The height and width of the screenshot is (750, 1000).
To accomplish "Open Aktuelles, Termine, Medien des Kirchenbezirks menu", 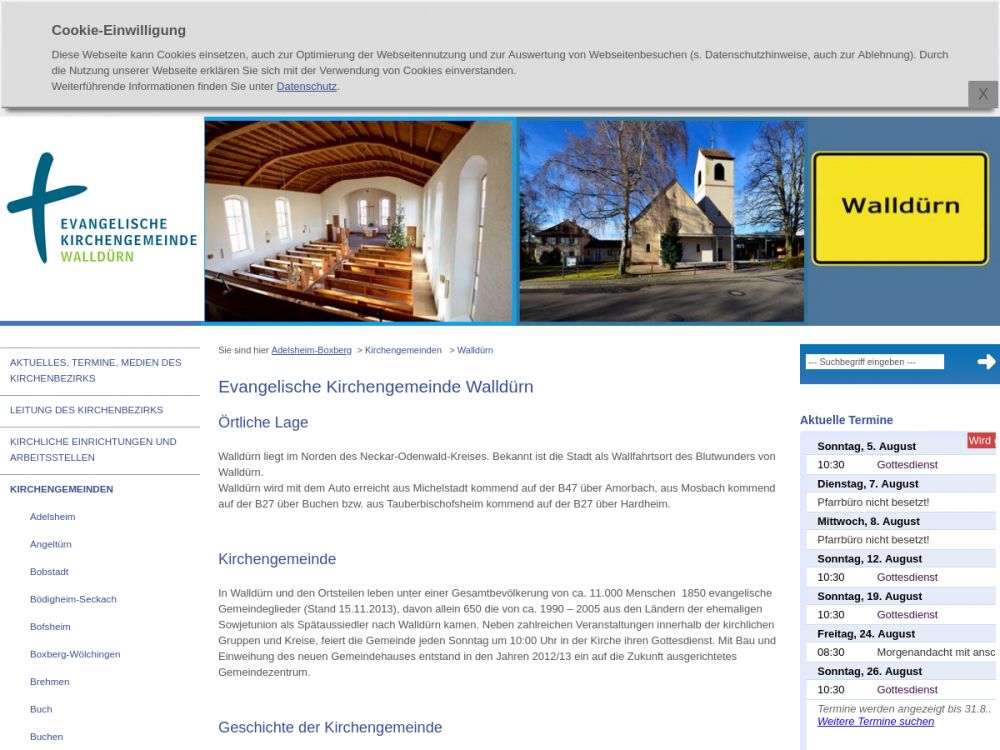I will click(96, 370).
